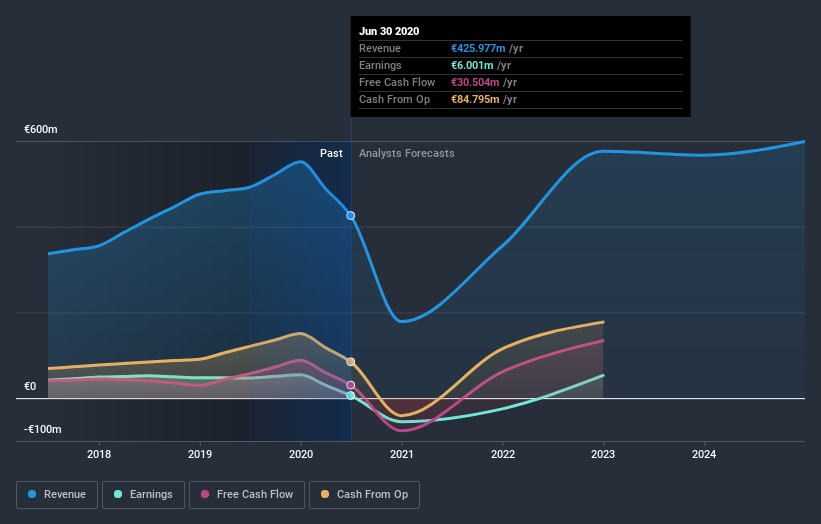This screenshot has width=821, height=524.
Task: Select the 2020 x-axis label
Action: (x=301, y=454)
